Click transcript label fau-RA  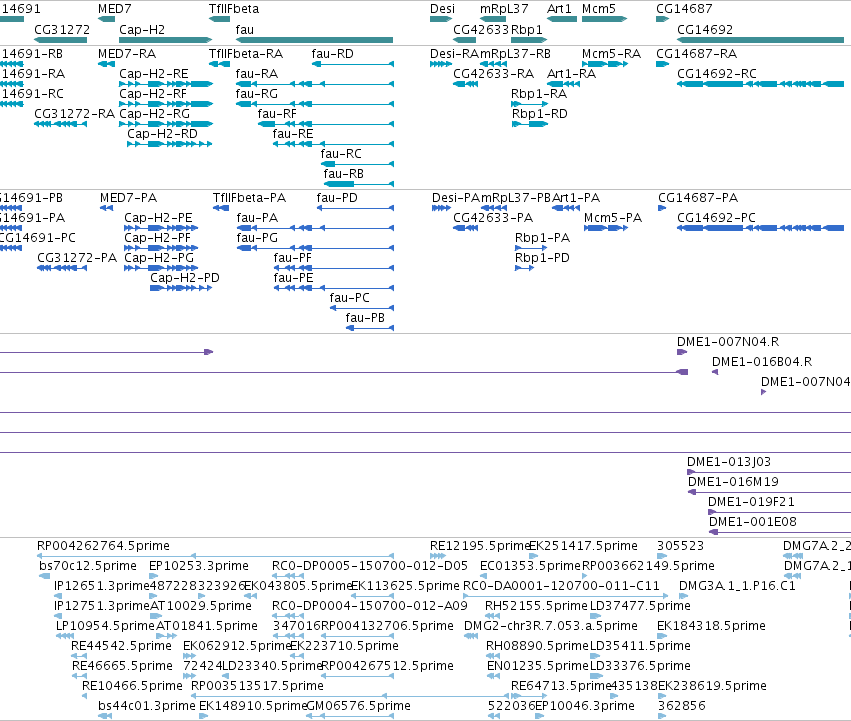pos(257,74)
